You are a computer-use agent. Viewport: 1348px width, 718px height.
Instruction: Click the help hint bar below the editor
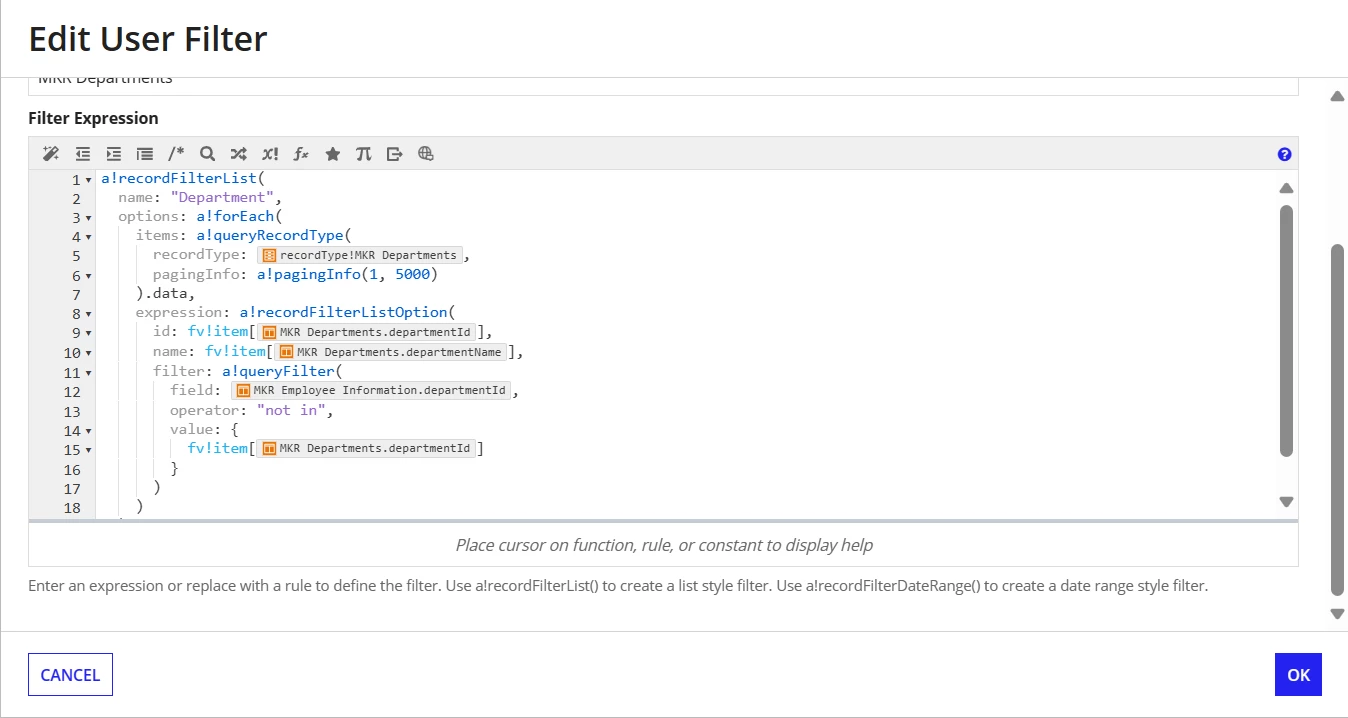[663, 545]
